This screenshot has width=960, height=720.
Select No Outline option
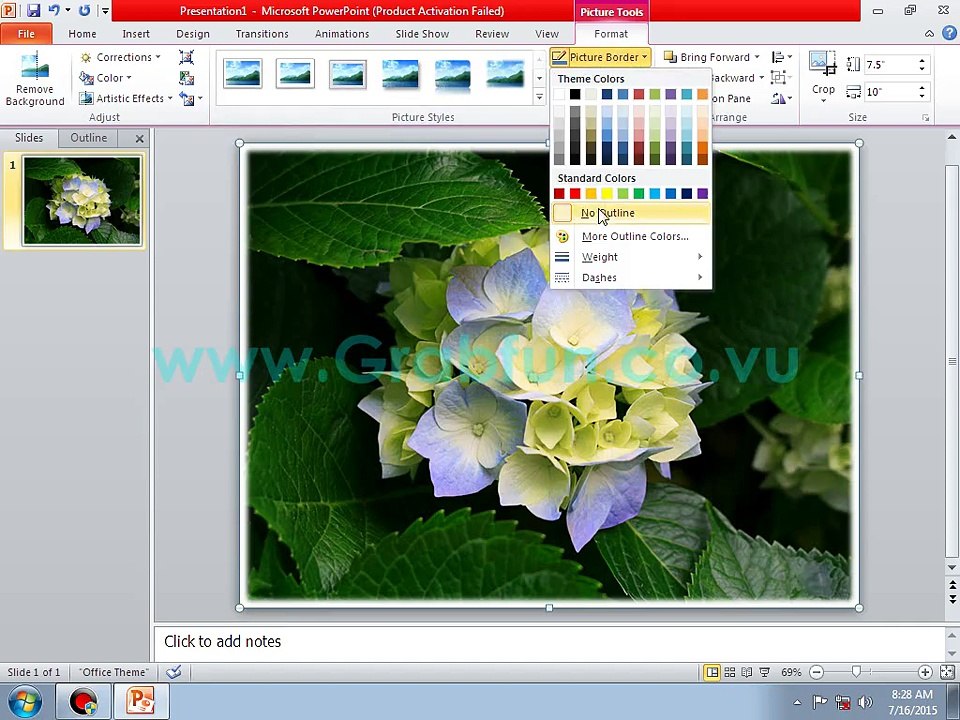pyautogui.click(x=631, y=213)
